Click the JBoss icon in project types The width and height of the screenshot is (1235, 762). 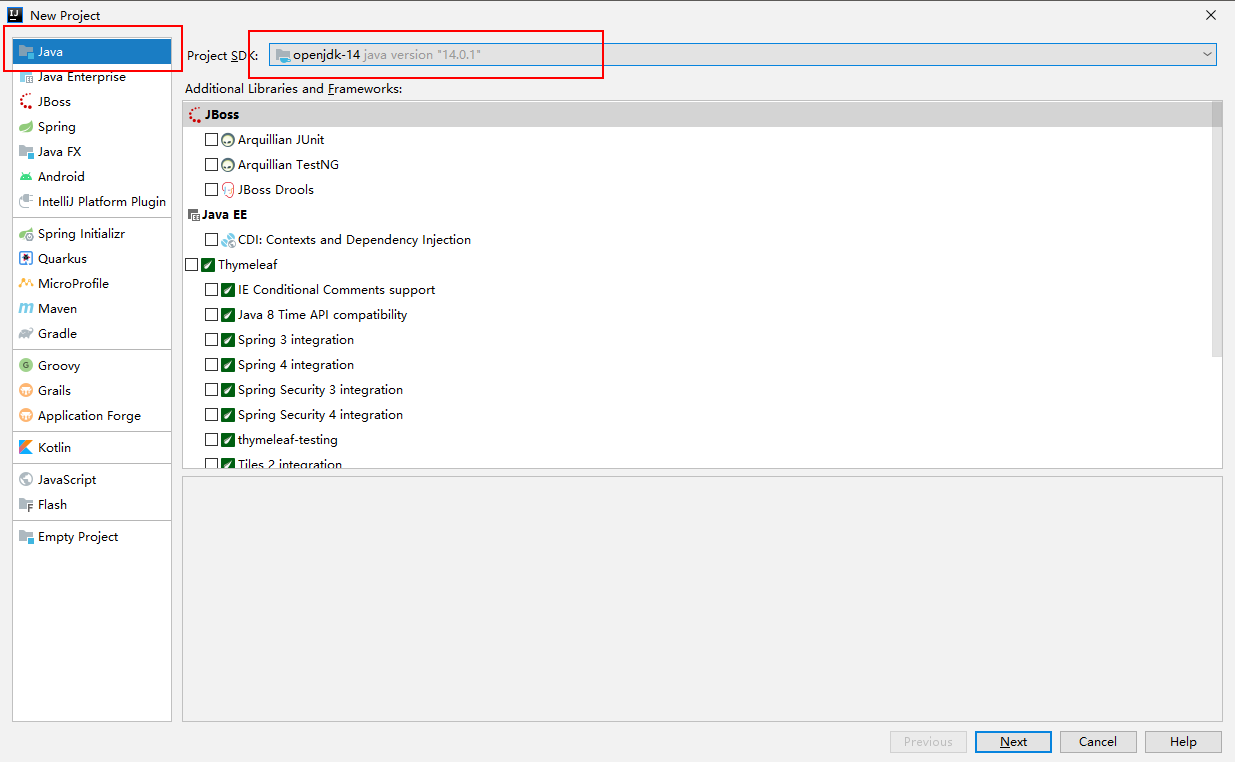coord(26,102)
